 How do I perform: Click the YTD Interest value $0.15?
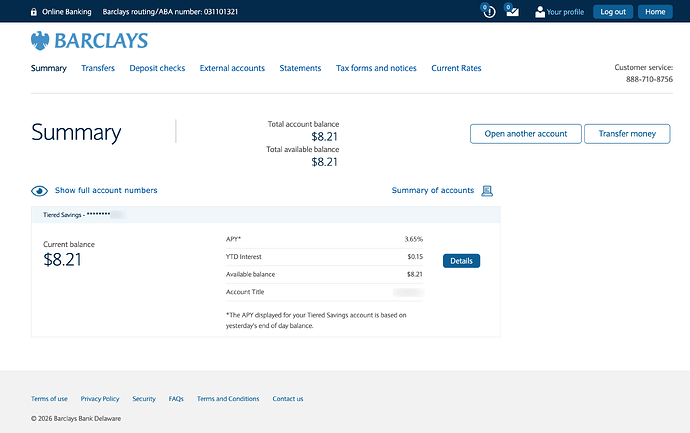coord(415,257)
